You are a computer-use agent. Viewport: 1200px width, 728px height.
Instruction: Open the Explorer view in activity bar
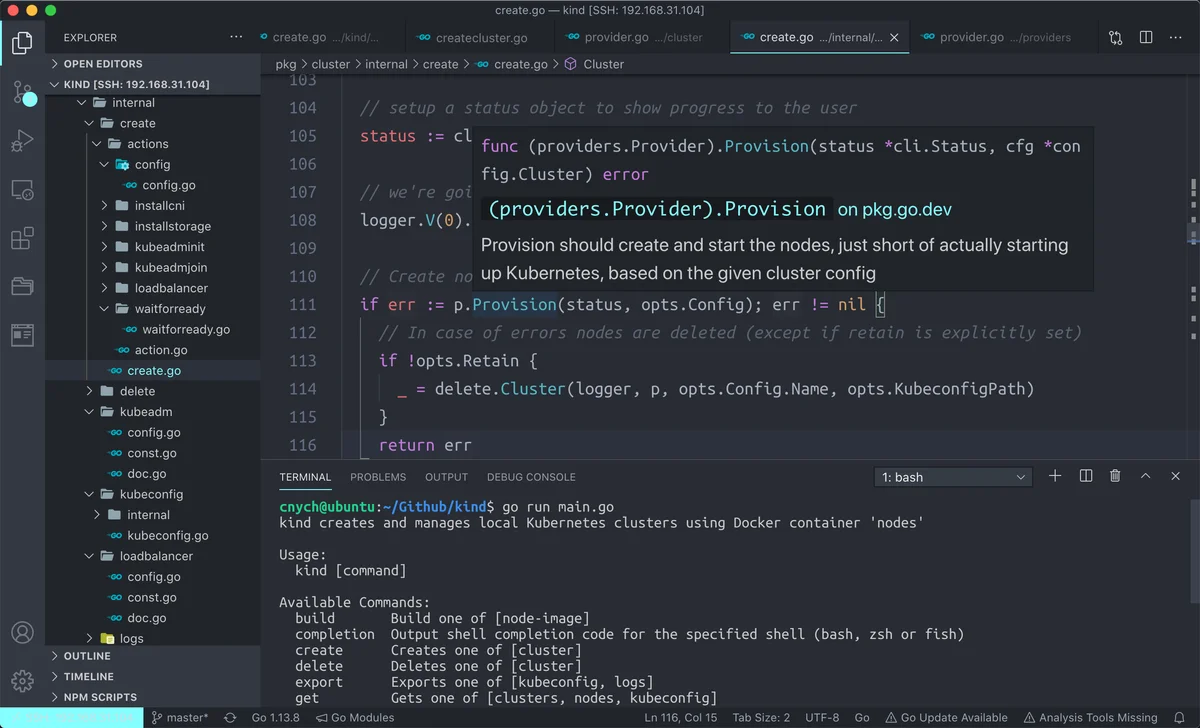click(22, 42)
